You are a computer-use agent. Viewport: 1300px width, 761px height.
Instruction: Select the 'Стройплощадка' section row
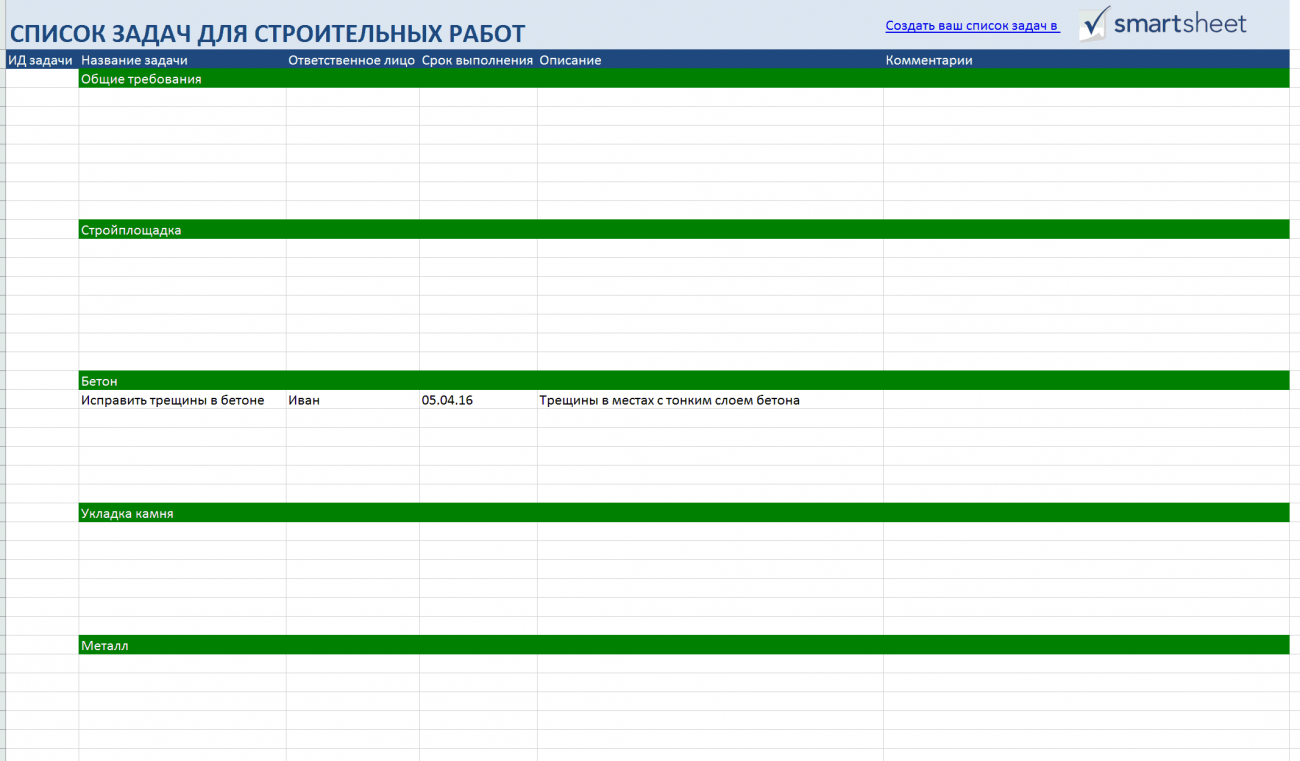(684, 230)
